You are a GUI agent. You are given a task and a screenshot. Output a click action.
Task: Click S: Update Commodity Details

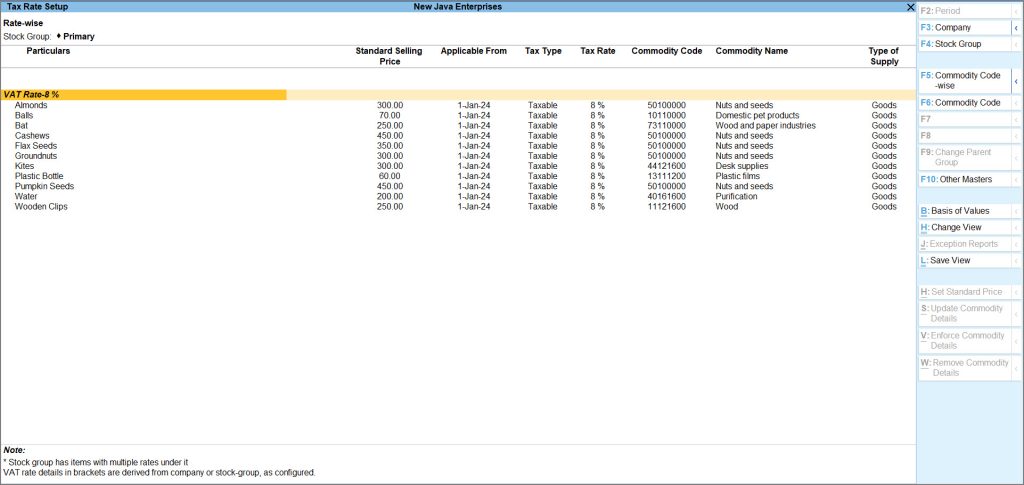(965, 313)
